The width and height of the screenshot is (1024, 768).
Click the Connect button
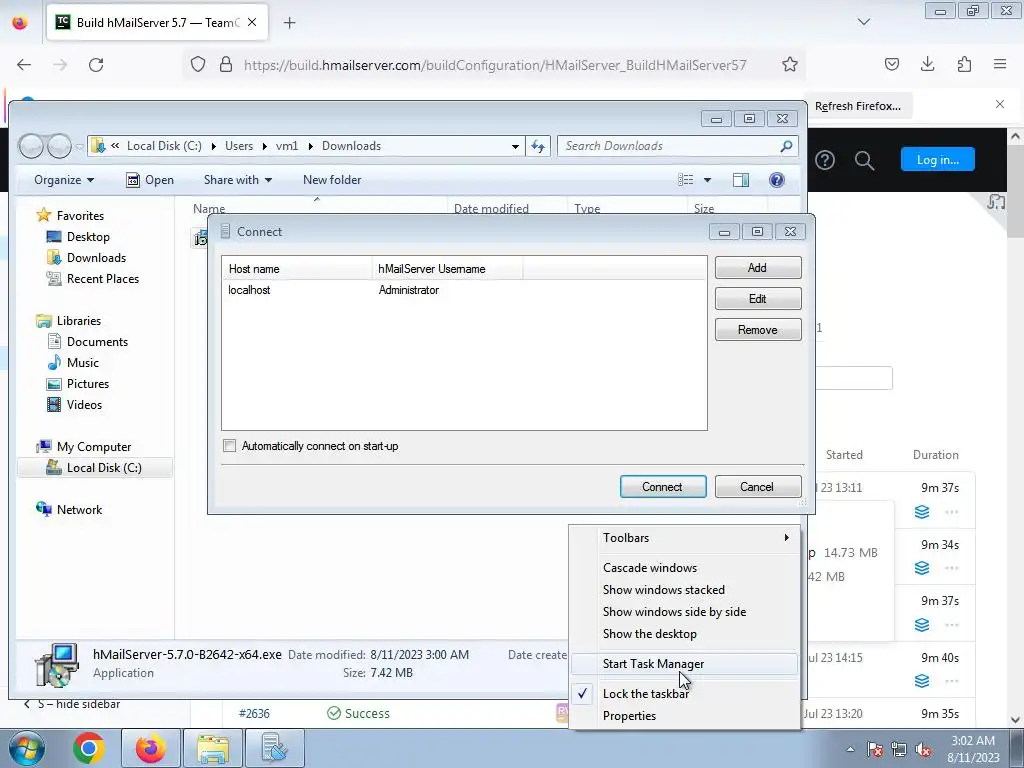pos(663,487)
